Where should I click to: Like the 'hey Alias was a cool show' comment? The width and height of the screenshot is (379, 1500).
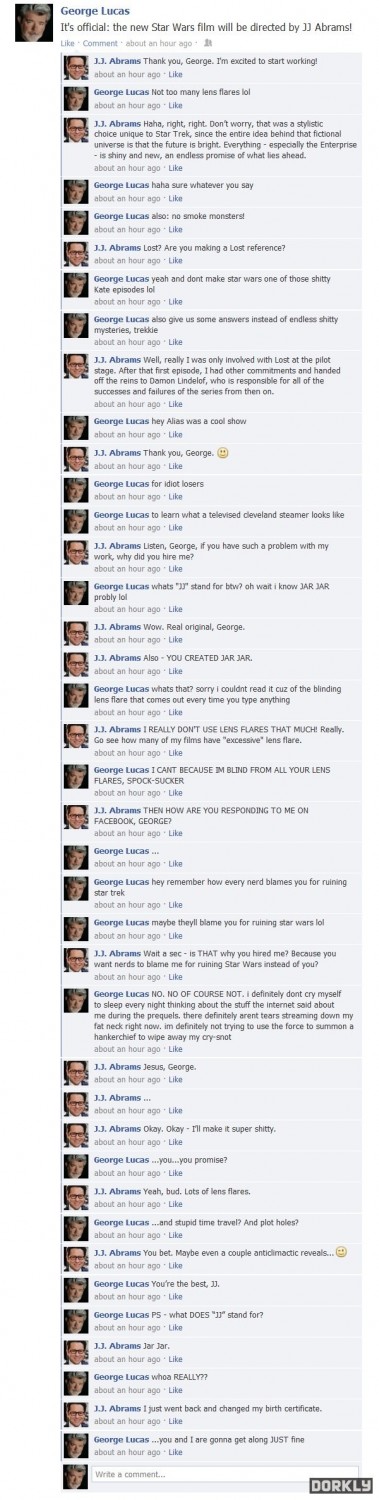(x=175, y=433)
